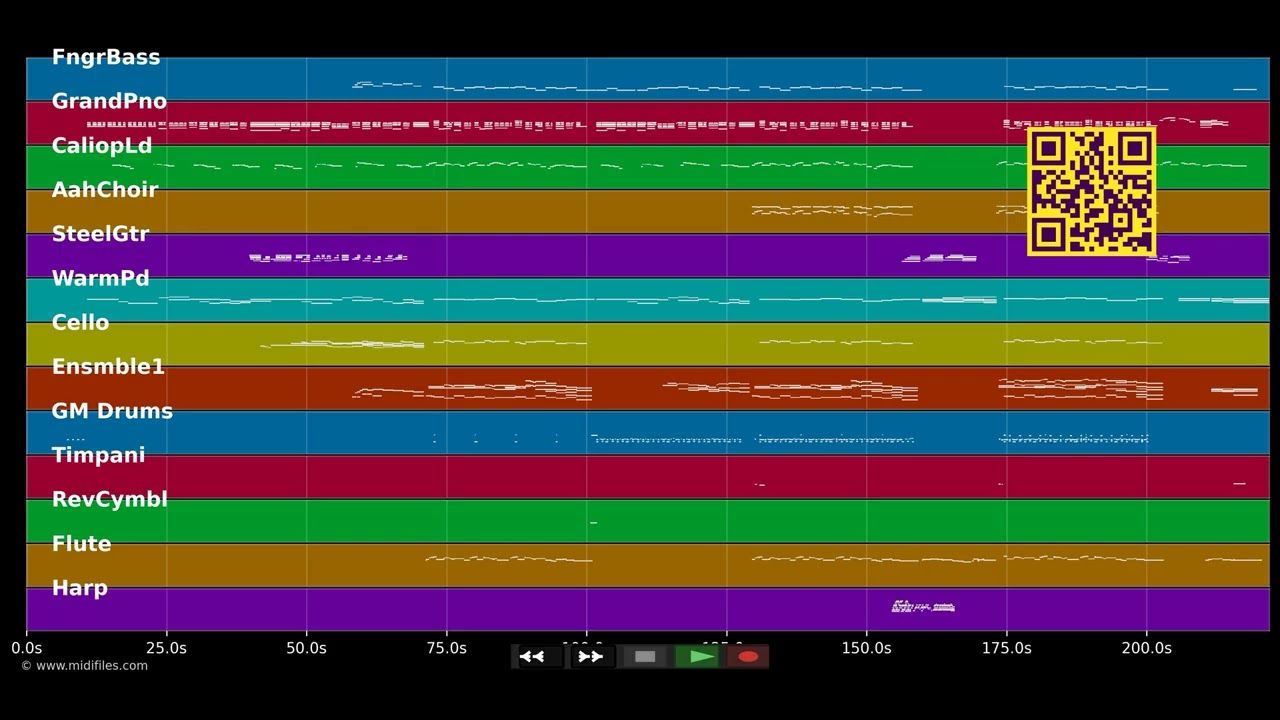Viewport: 1280px width, 720px height.
Task: Click the 25.0s time axis label
Action: point(166,648)
